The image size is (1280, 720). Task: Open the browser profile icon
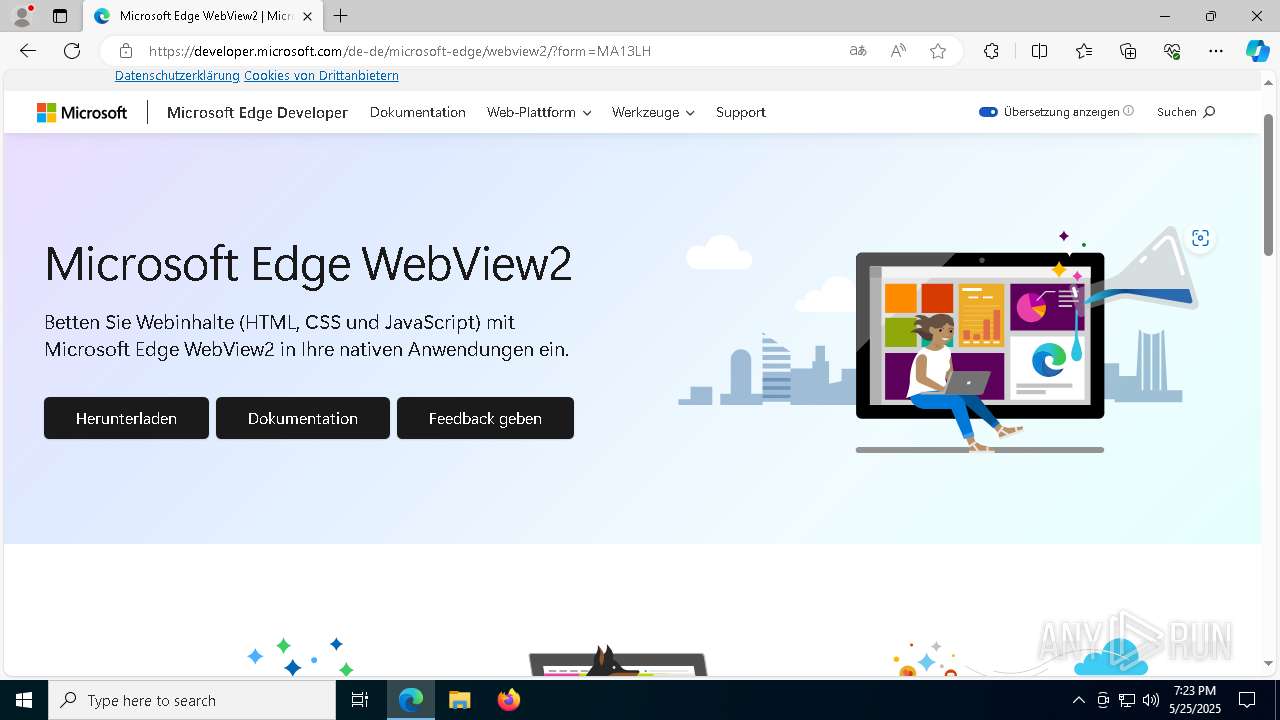click(x=21, y=16)
